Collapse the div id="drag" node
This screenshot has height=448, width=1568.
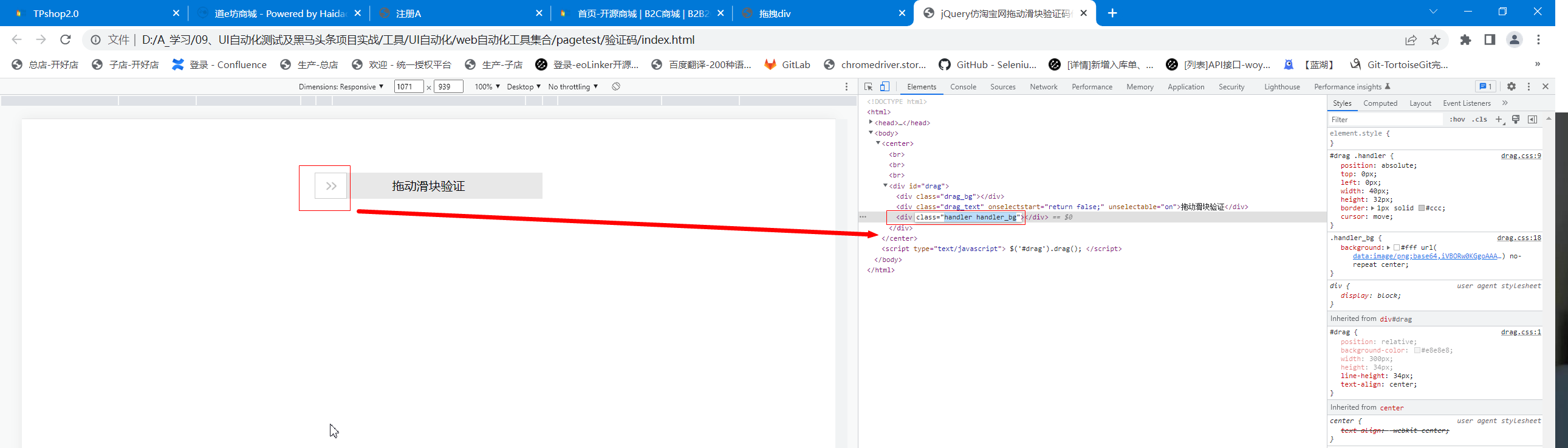[886, 185]
